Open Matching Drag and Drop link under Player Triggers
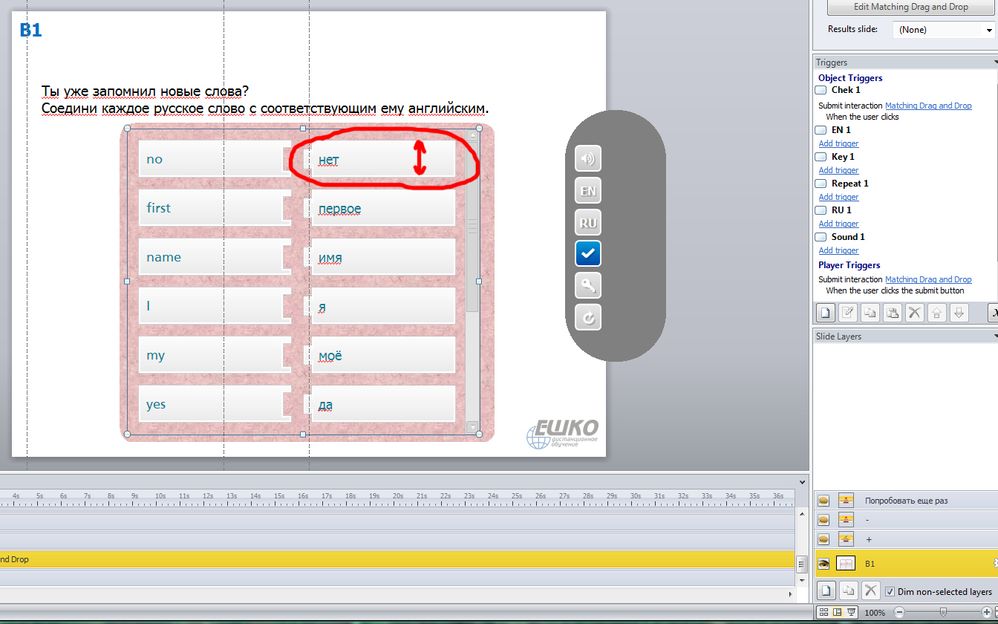Screen dimensions: 998x624 928,280
